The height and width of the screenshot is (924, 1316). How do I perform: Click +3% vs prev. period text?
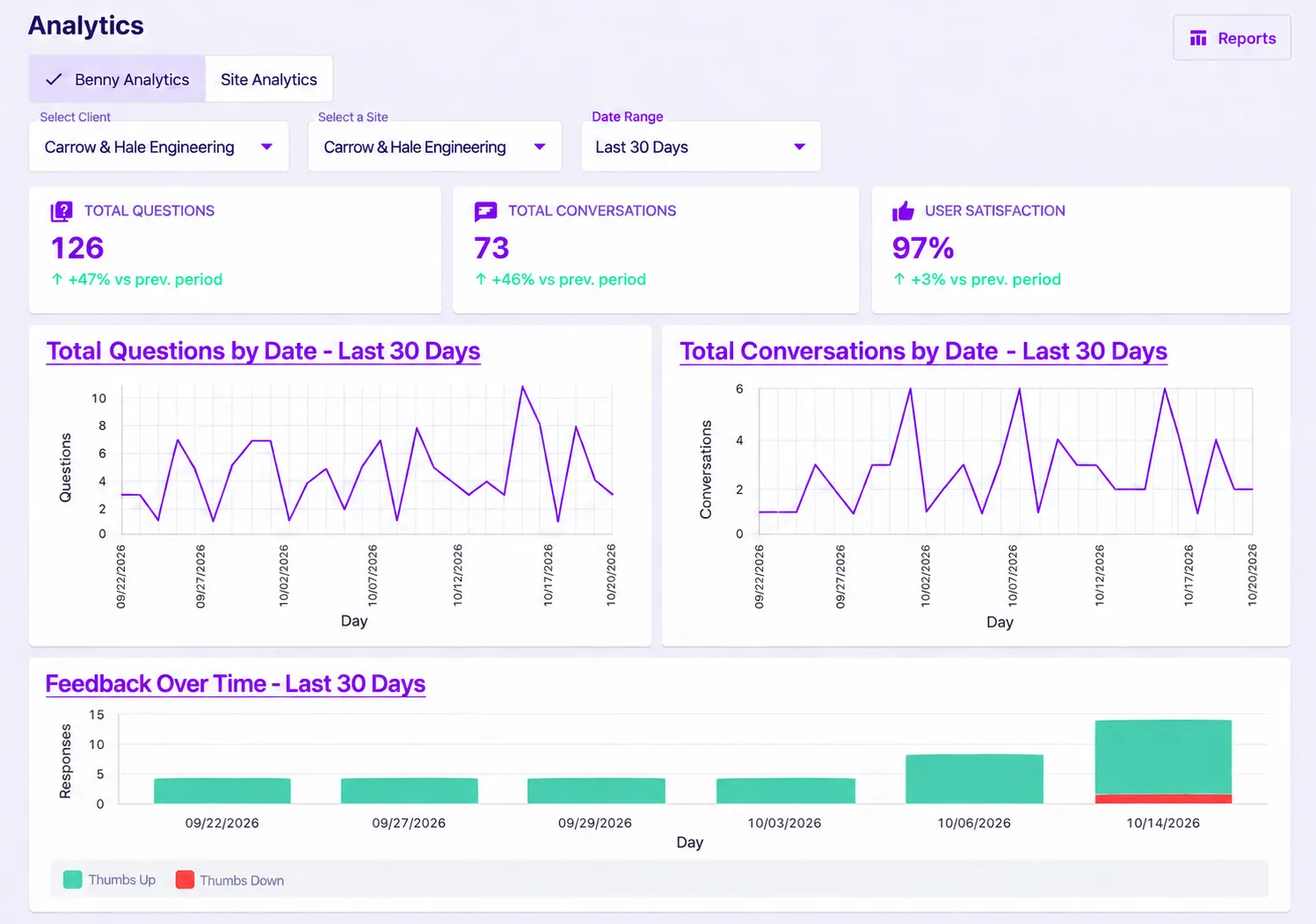985,280
